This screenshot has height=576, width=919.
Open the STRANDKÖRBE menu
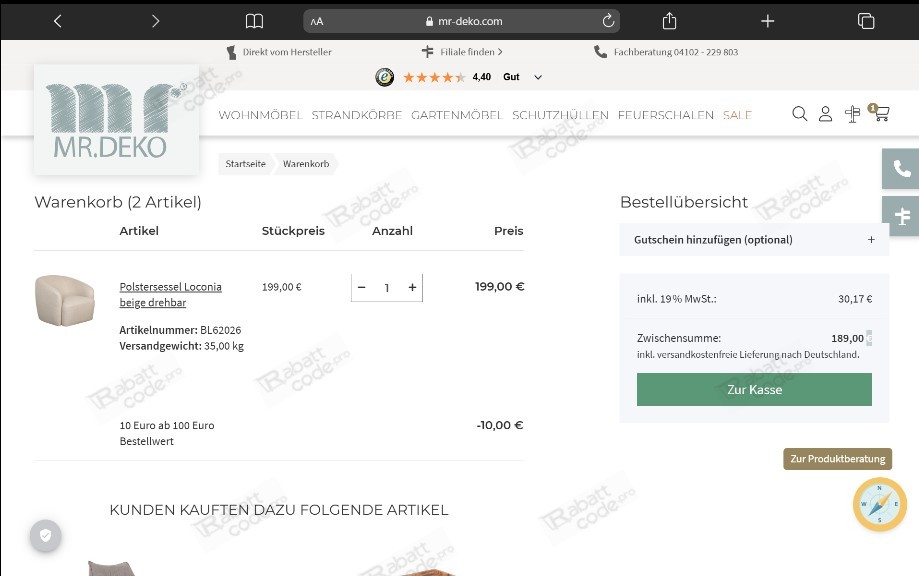tap(356, 115)
